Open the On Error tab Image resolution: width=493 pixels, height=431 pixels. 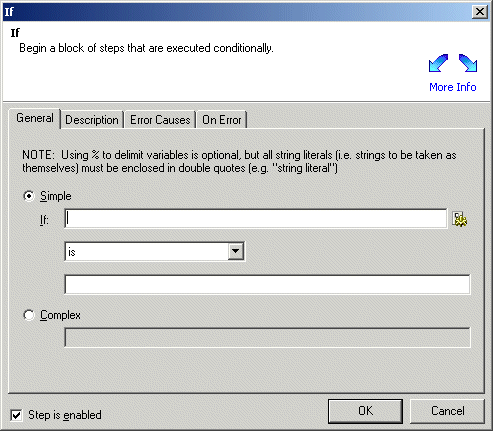[x=222, y=120]
